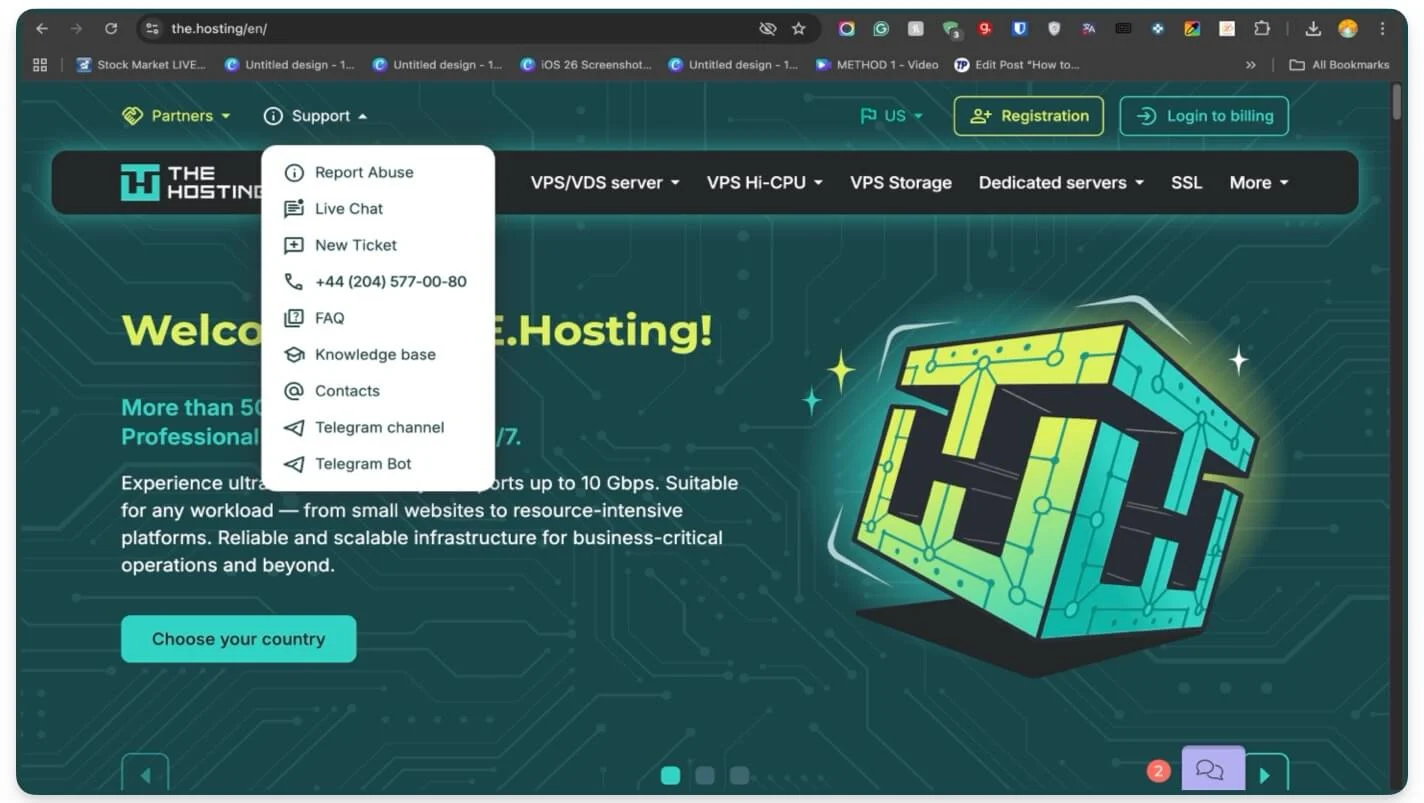Bookmark this page with star icon
Viewport: 1424px width, 803px height.
(798, 29)
